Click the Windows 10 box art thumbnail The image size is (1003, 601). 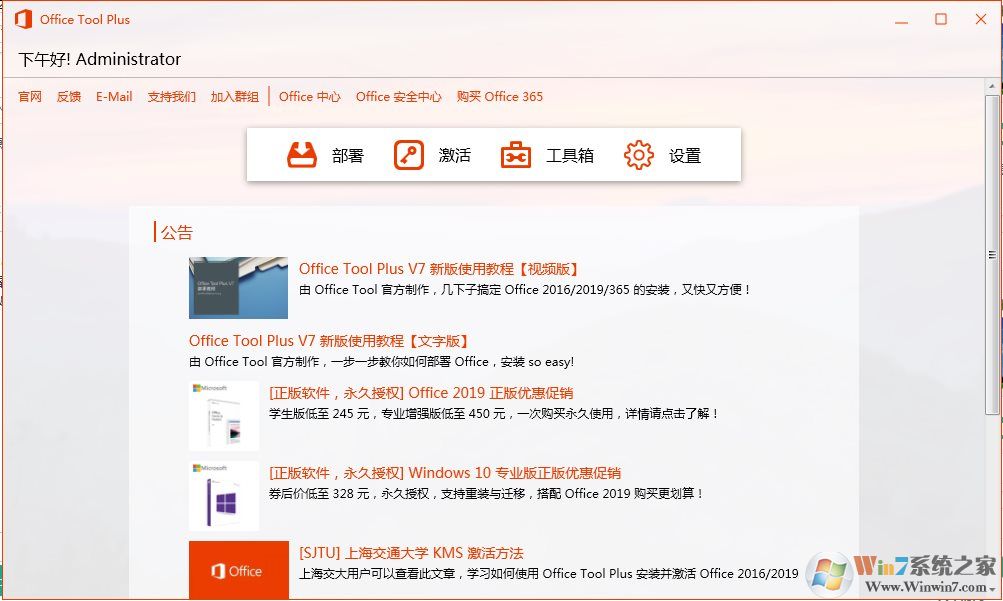coord(223,493)
